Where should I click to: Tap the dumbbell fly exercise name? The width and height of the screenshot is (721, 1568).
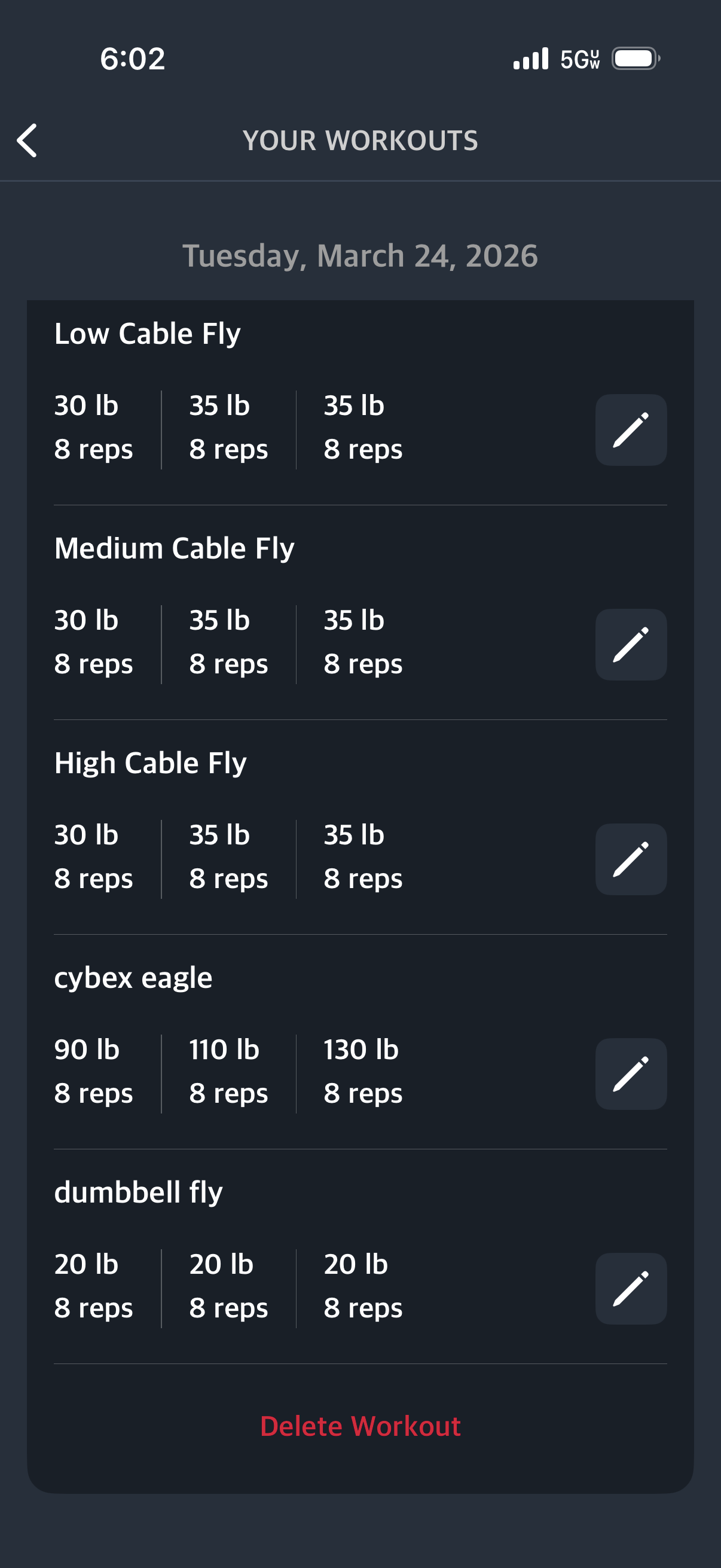138,1192
